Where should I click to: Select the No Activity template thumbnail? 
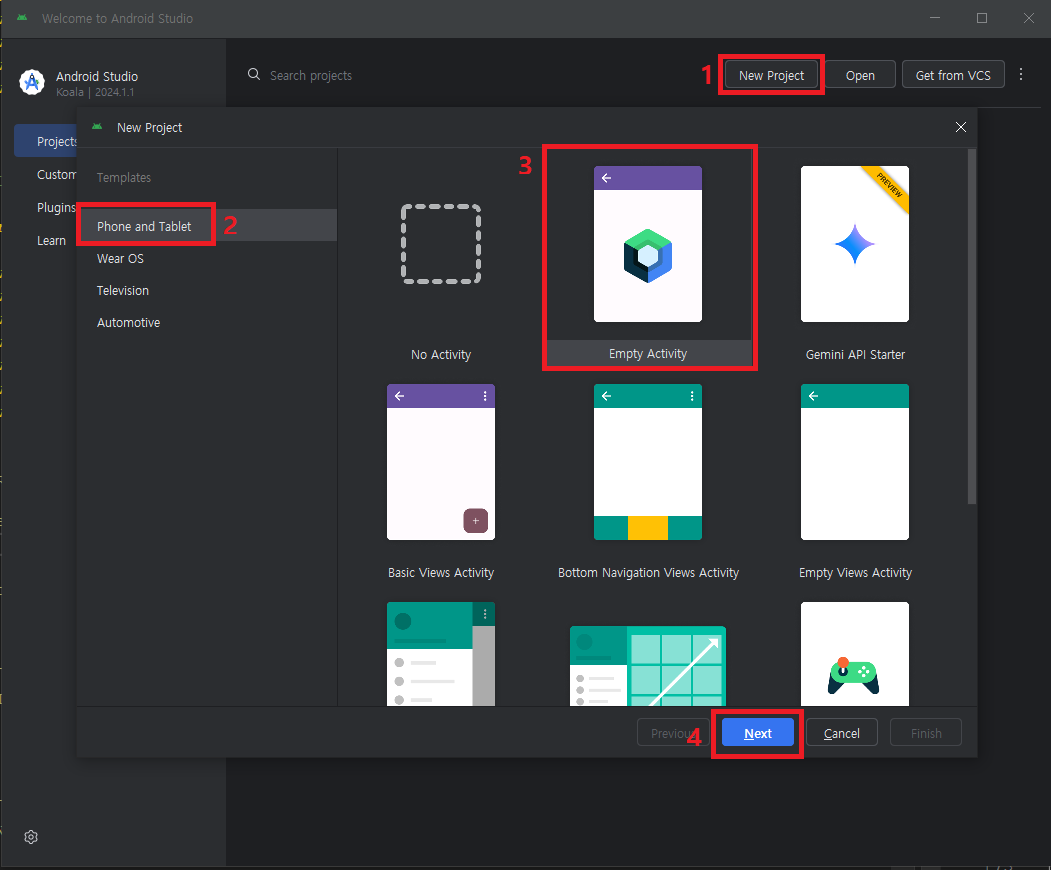coord(441,244)
